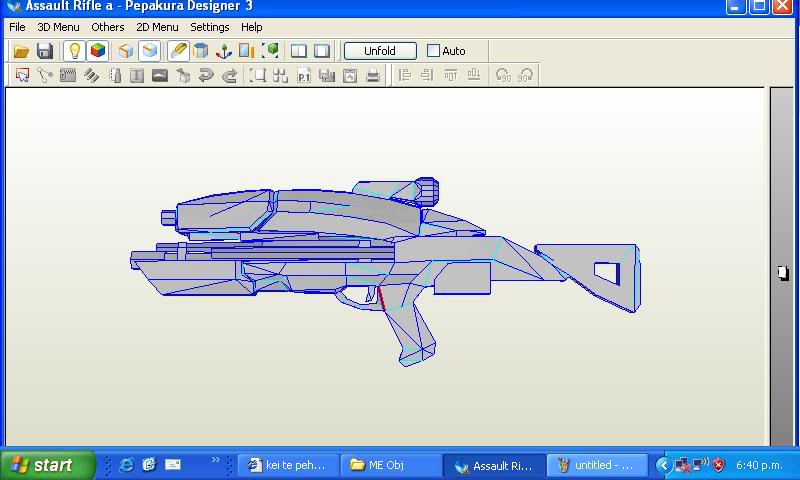Click the dark image insert icon
800x480 pixels.
(160, 75)
